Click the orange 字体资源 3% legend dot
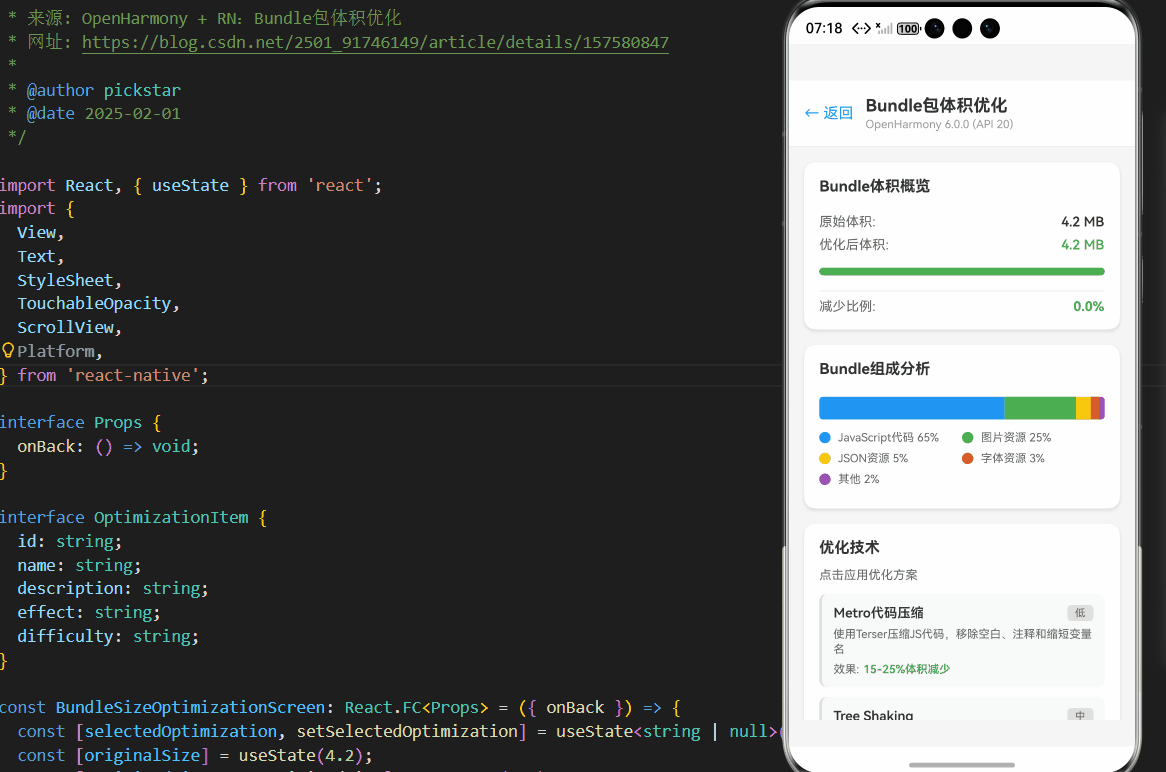The width and height of the screenshot is (1166, 772). tap(967, 458)
